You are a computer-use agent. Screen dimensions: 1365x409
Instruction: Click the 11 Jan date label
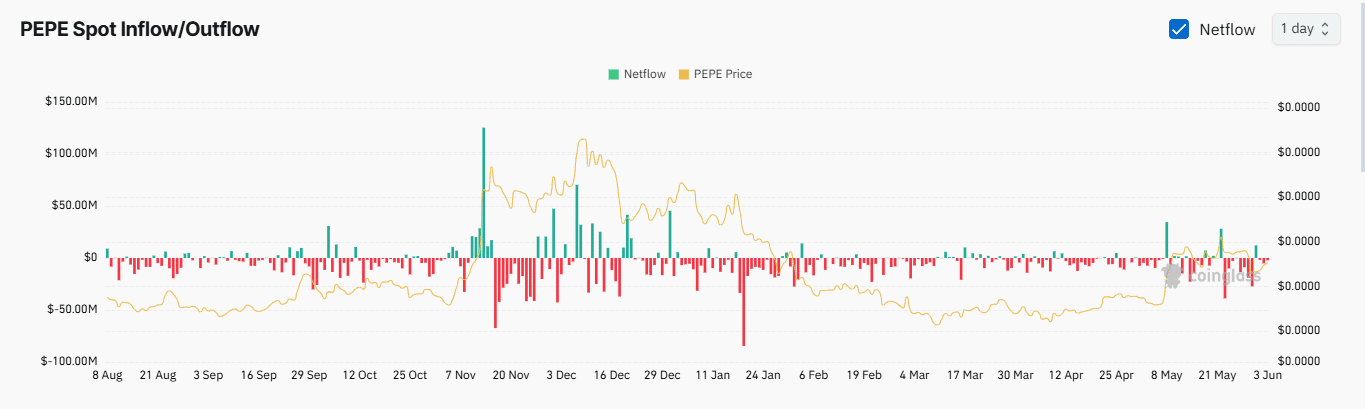pyautogui.click(x=713, y=376)
